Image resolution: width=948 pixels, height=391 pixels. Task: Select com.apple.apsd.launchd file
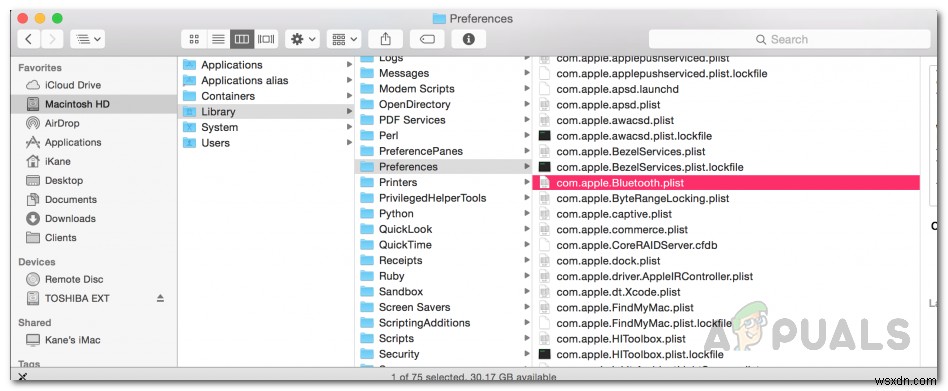(x=726, y=89)
